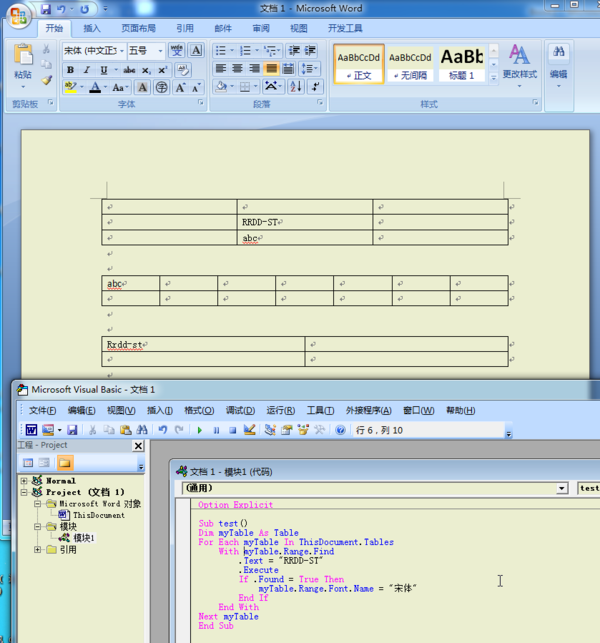Toggle design mode in VBA toolbar
The width and height of the screenshot is (600, 643).
pos(250,430)
